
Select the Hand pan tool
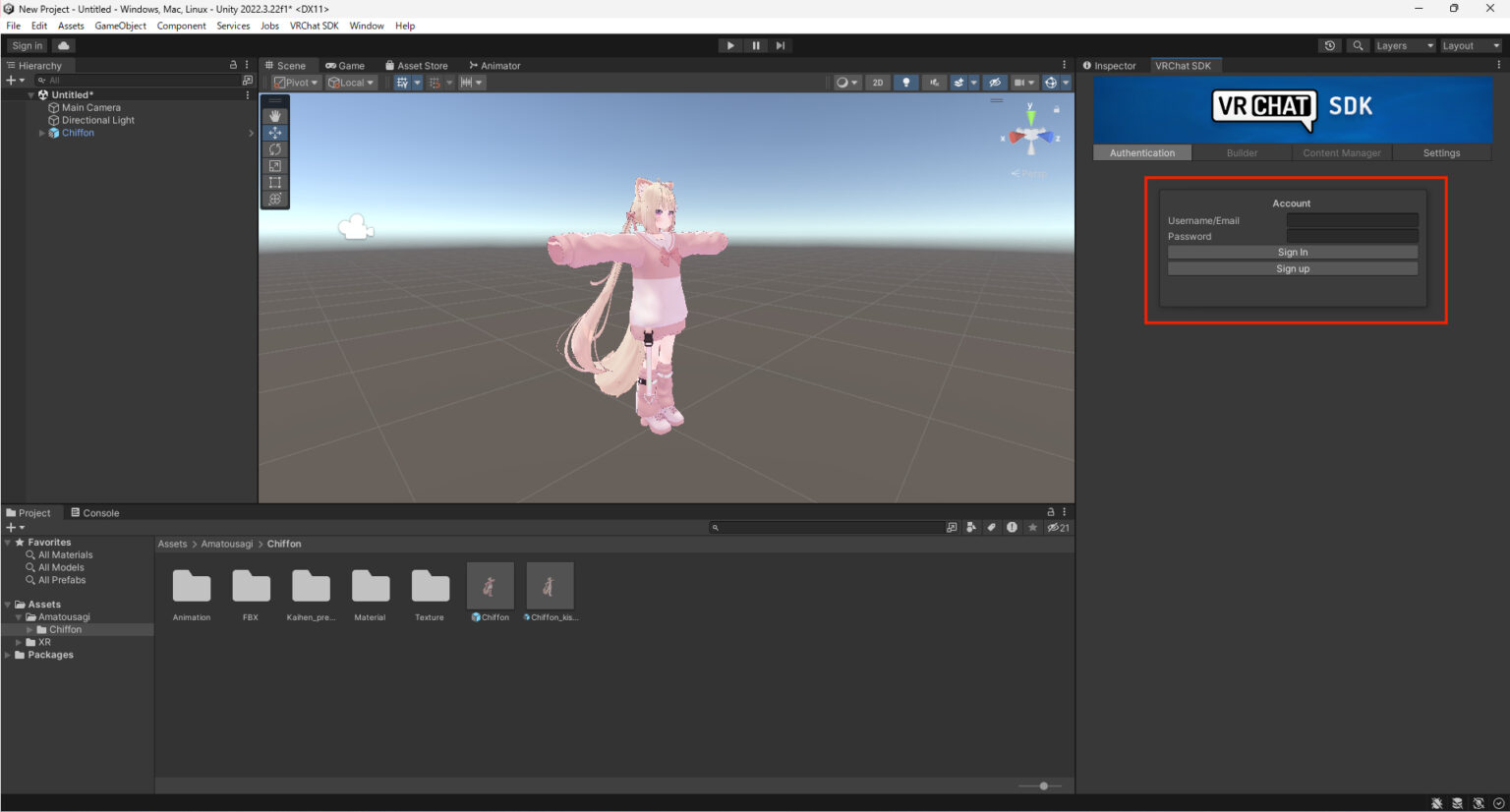(x=274, y=115)
